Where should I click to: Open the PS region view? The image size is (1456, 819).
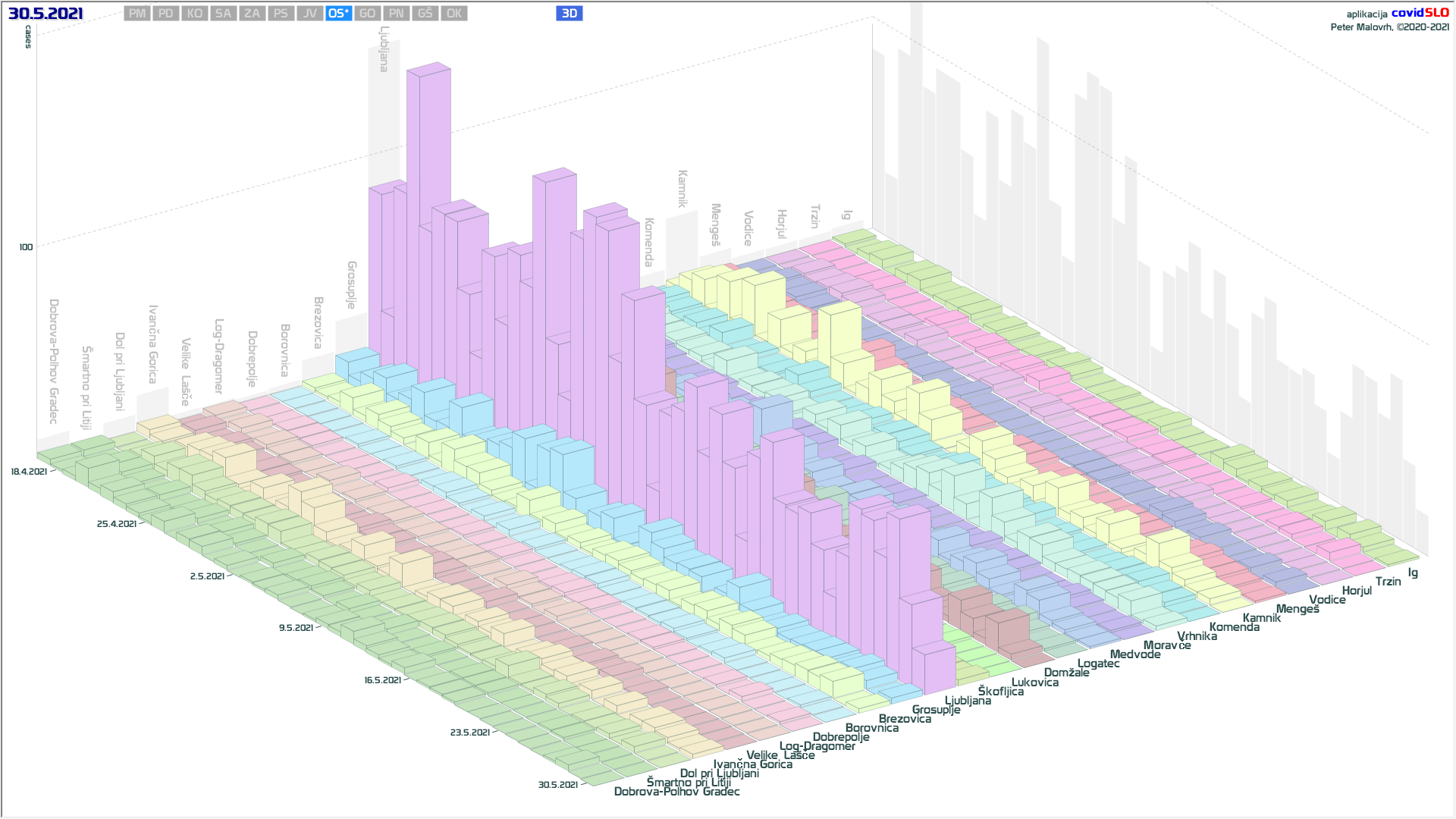(281, 14)
